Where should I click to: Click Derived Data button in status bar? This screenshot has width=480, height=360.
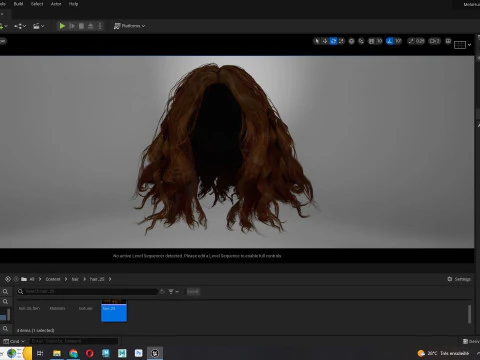coord(471,341)
